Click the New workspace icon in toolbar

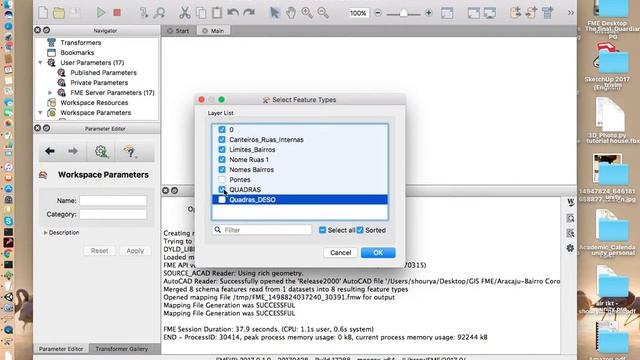43,13
